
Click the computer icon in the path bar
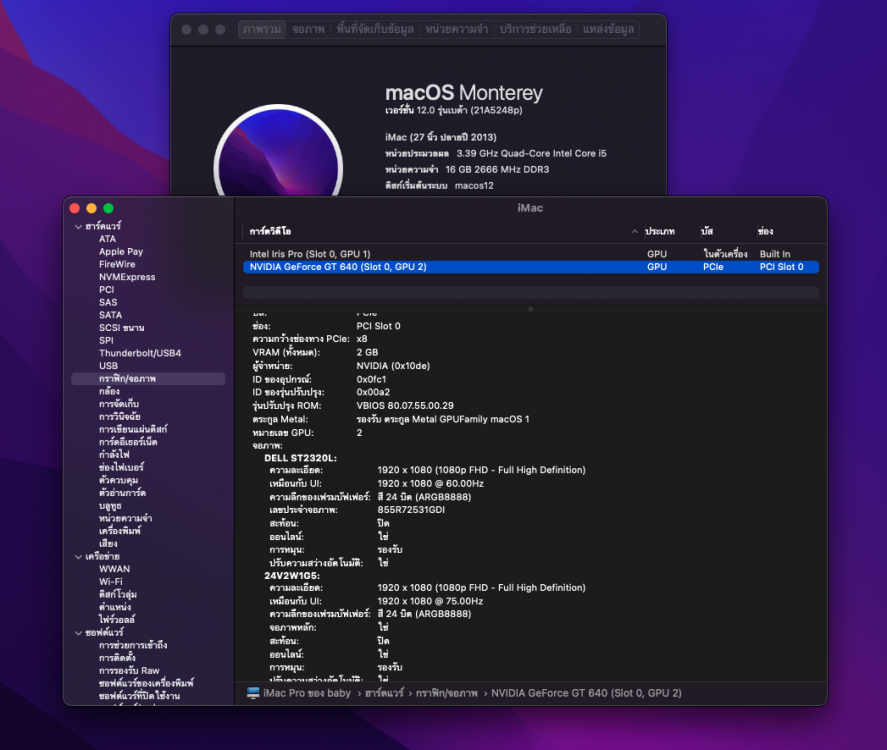253,693
